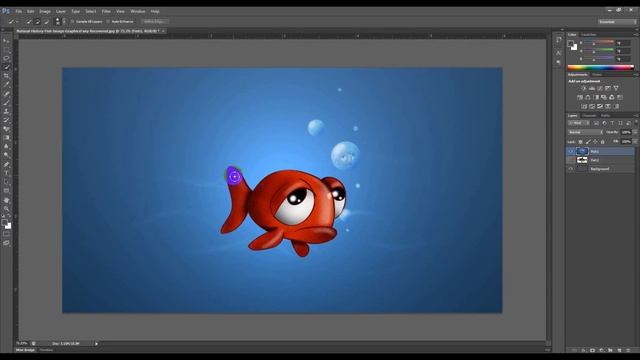This screenshot has height=360, width=640.
Task: Open the Window menu
Action: click(138, 11)
